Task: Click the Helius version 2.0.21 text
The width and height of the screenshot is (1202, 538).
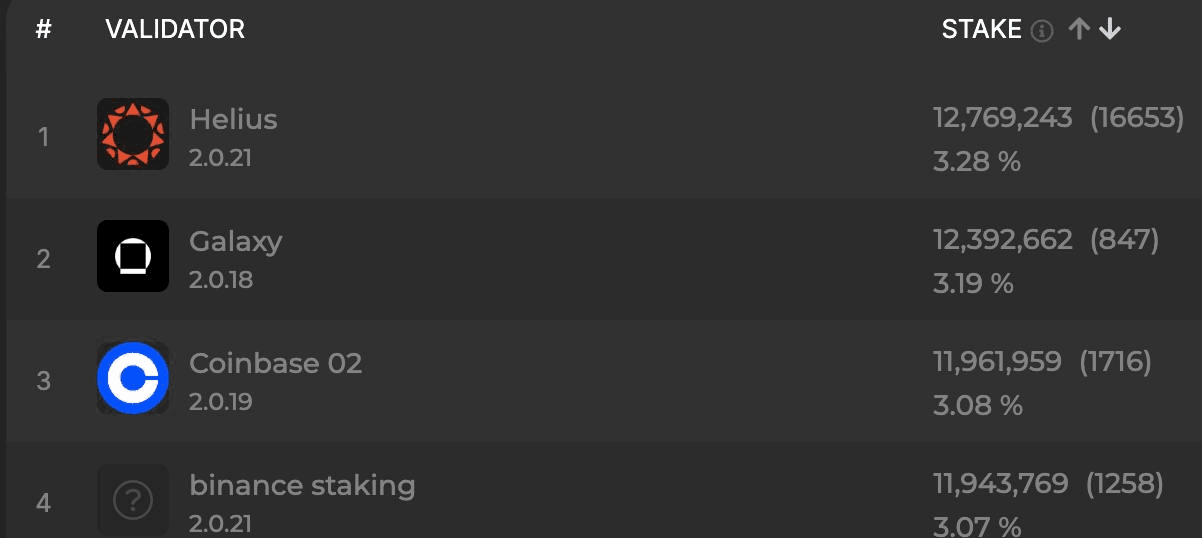Action: click(221, 158)
